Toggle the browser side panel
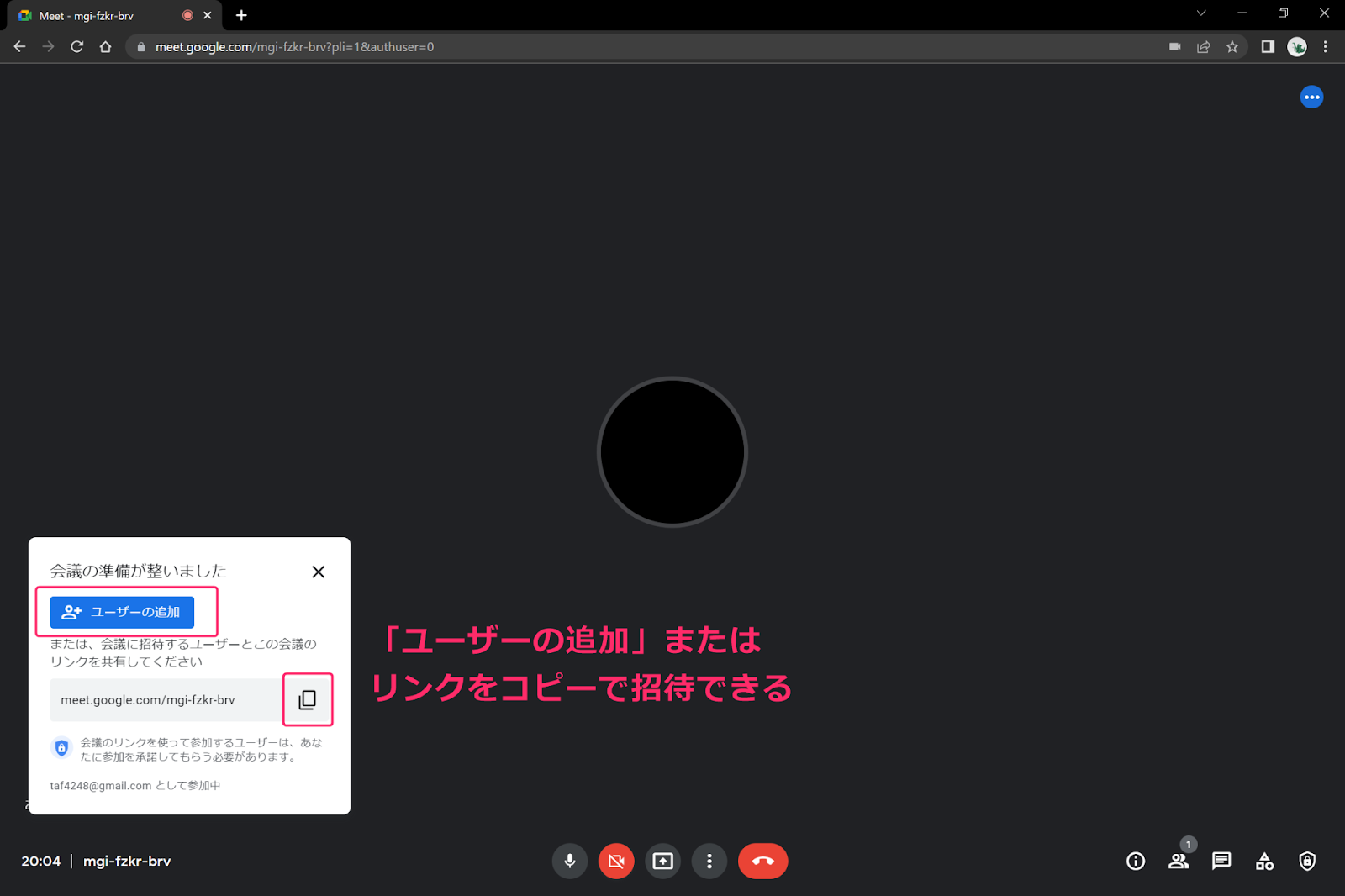Viewport: 1345px width, 896px height. [x=1268, y=47]
